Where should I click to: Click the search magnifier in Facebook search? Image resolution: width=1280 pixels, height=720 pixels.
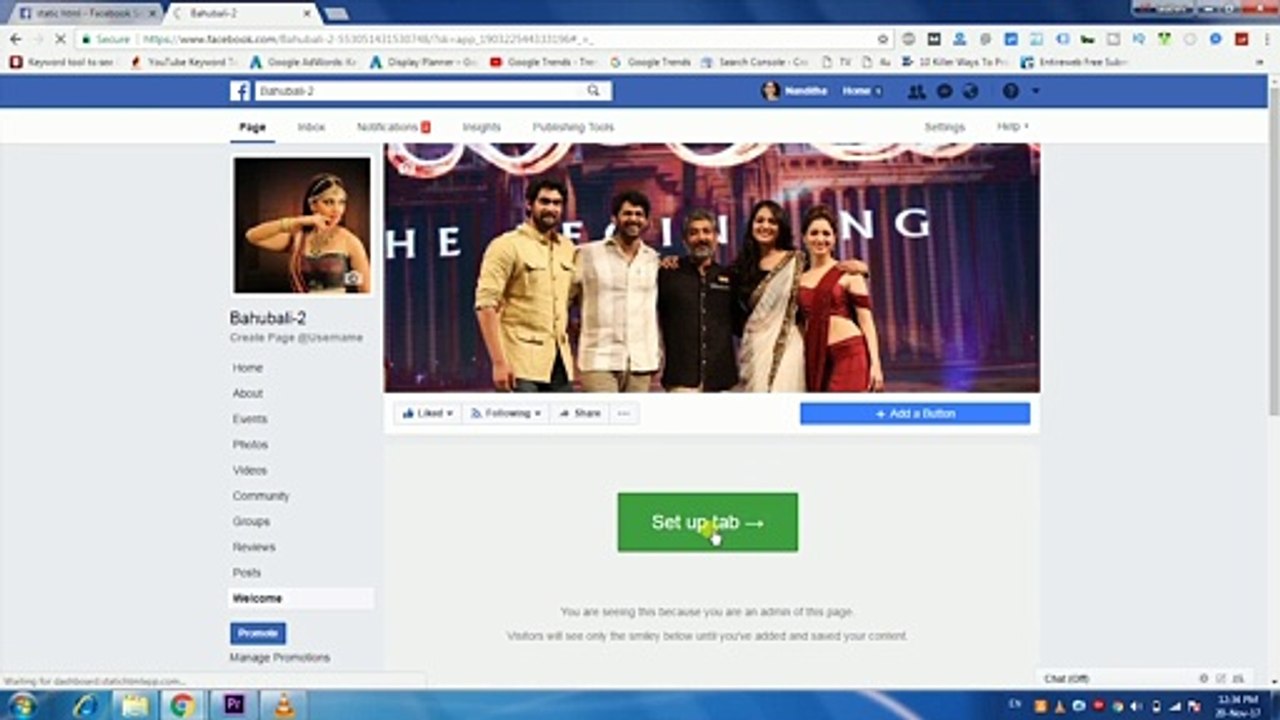(593, 91)
